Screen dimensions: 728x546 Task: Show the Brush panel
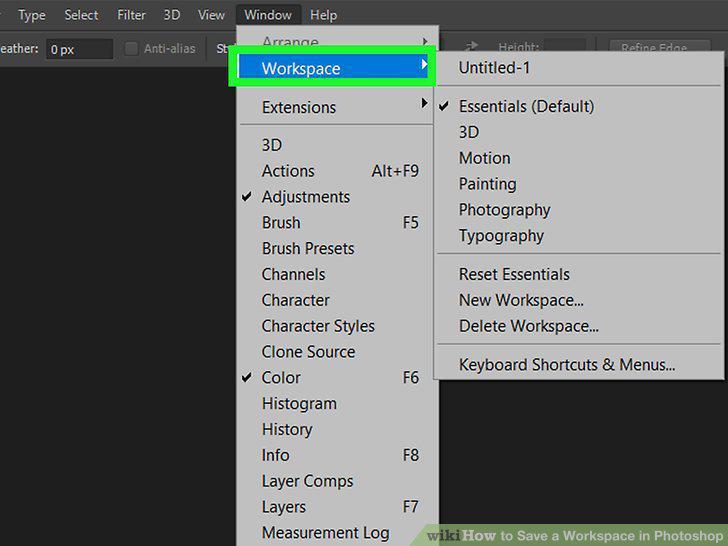click(x=337, y=222)
